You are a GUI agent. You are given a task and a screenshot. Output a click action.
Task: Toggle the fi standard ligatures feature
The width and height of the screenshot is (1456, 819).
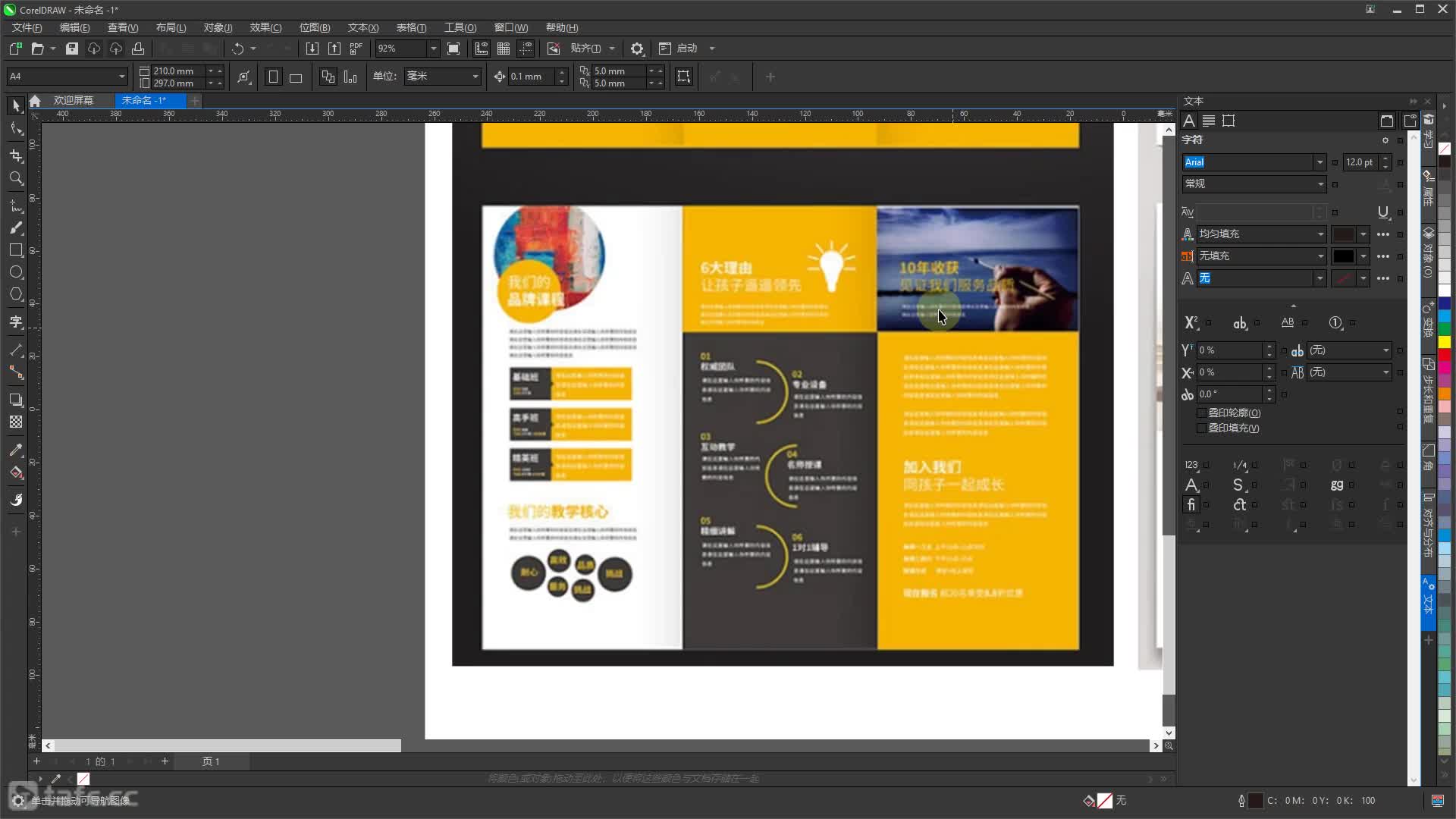(1191, 505)
